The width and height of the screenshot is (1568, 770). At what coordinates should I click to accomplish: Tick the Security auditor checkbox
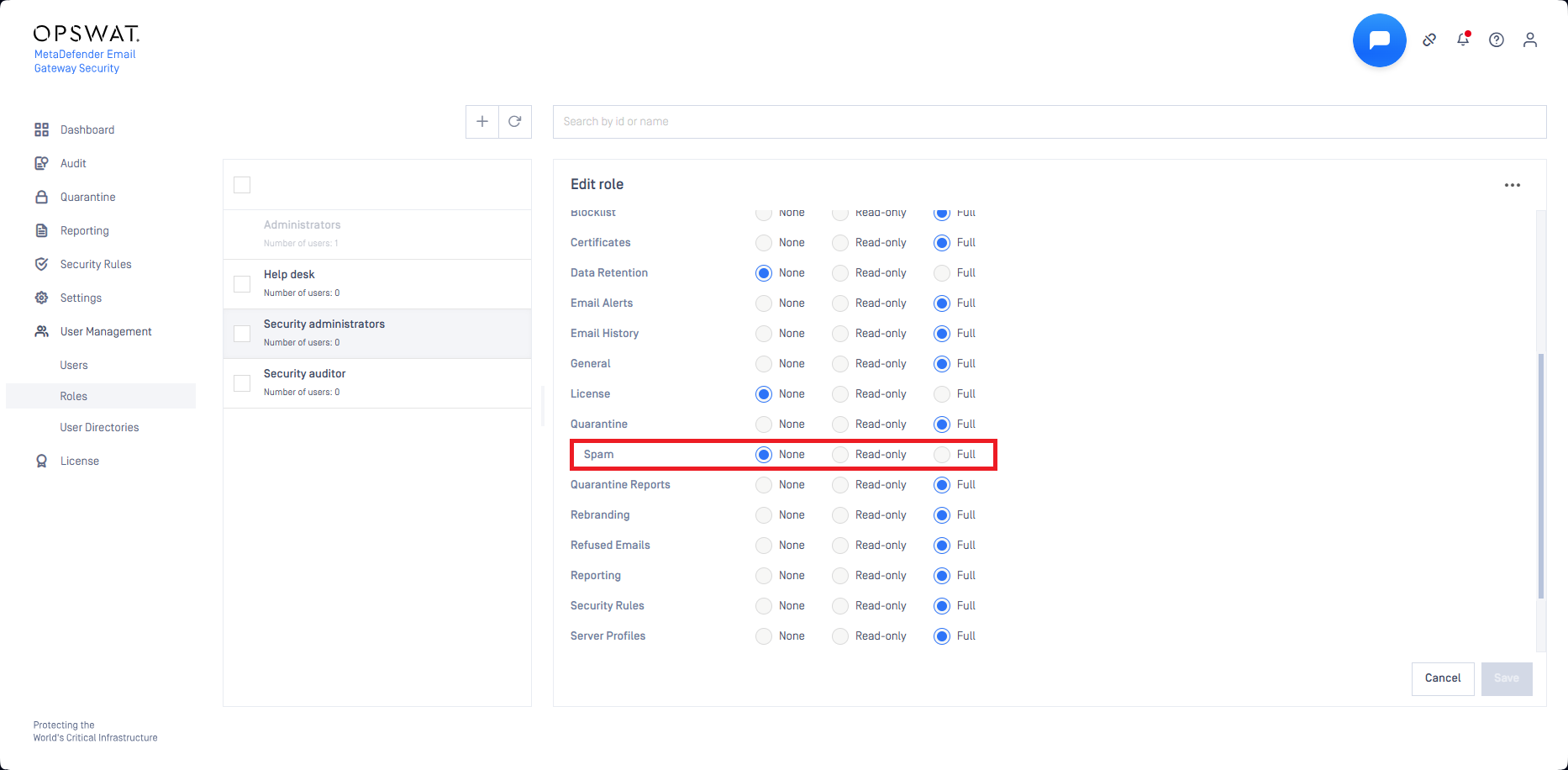[x=242, y=383]
